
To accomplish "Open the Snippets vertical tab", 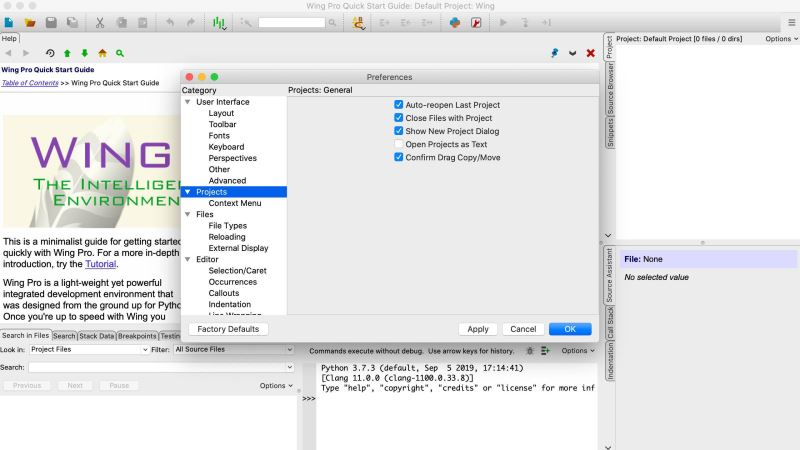I will point(610,133).
